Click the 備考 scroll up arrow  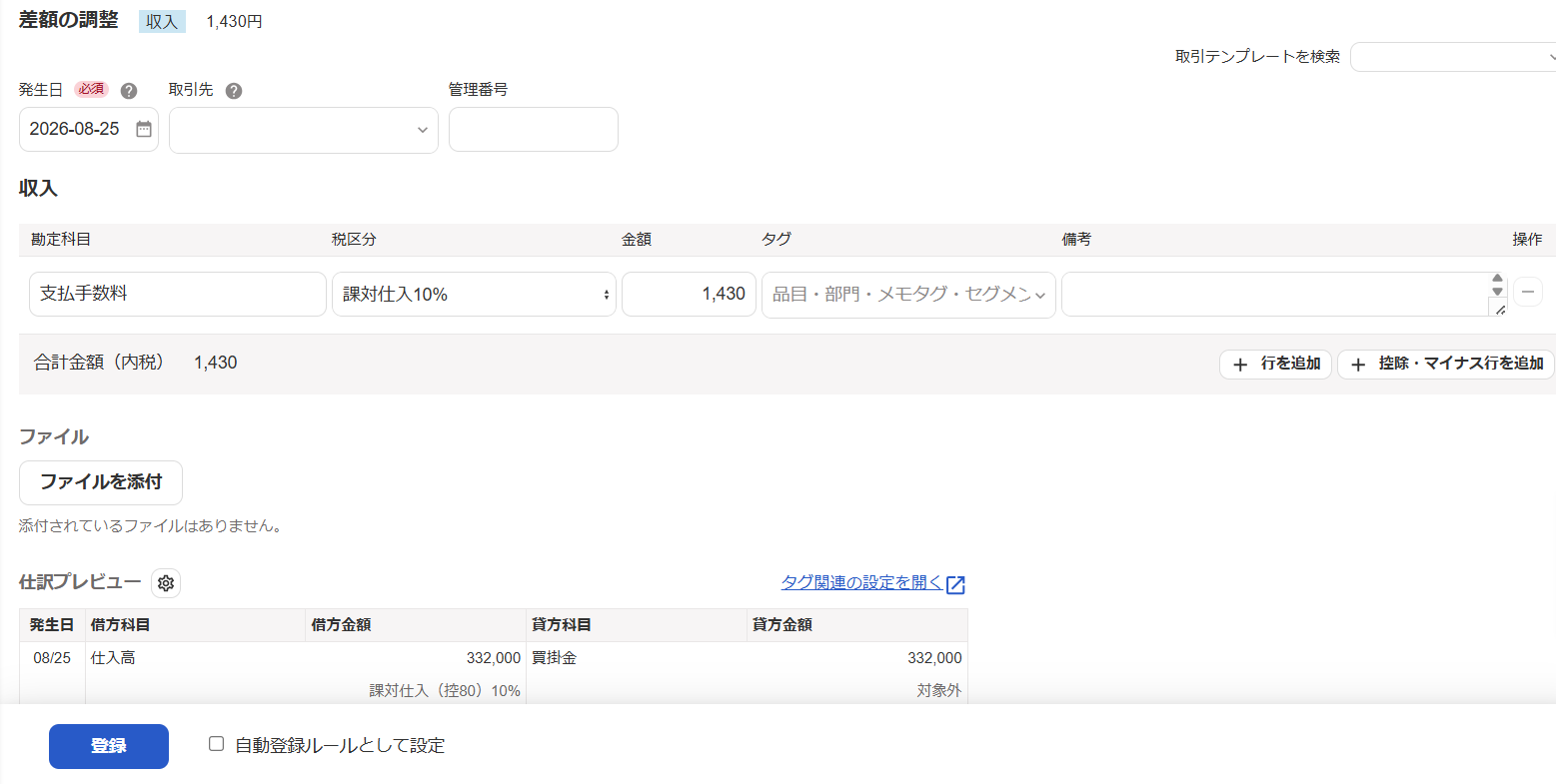[1497, 279]
